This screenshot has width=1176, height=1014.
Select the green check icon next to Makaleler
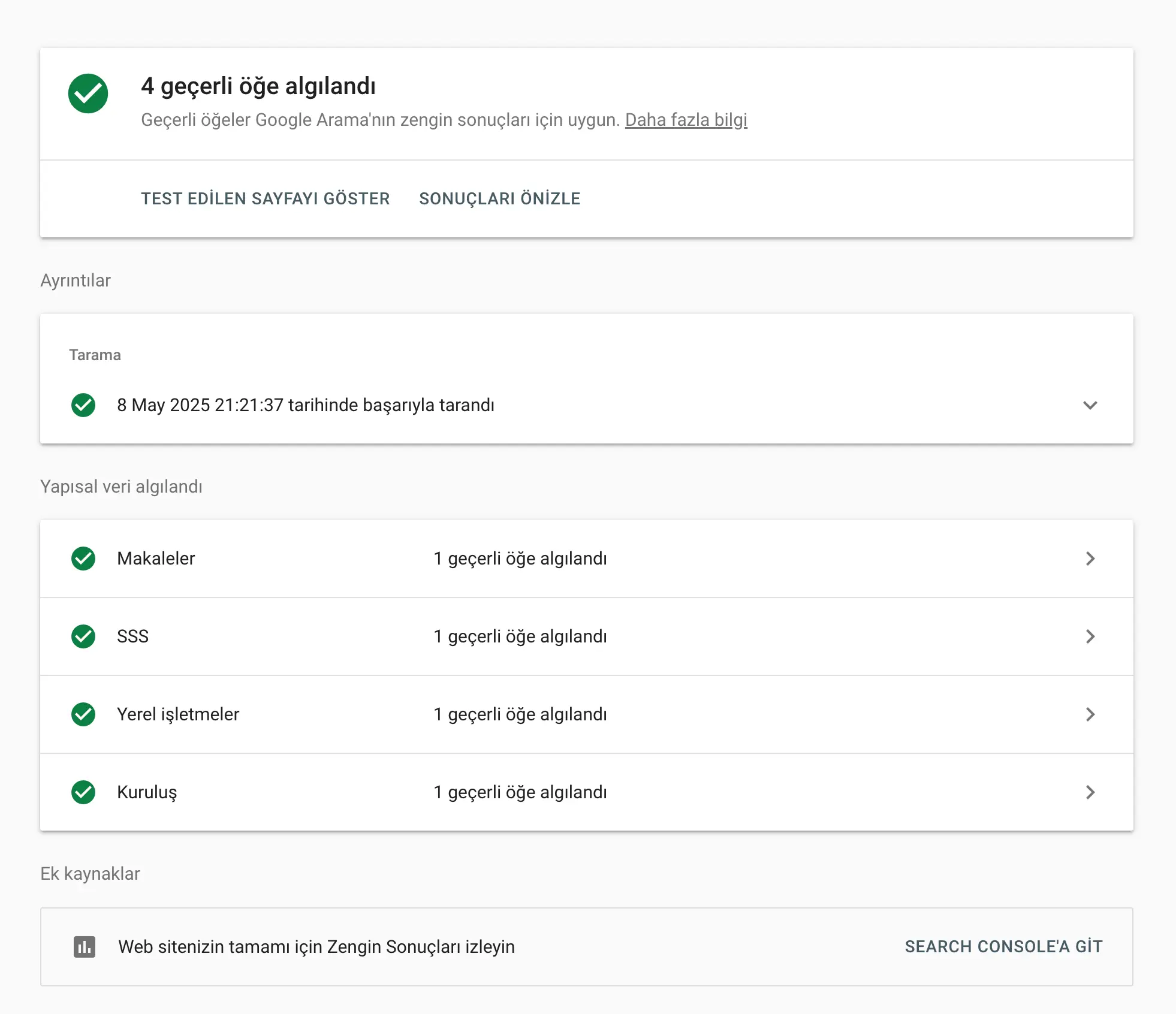coord(83,559)
